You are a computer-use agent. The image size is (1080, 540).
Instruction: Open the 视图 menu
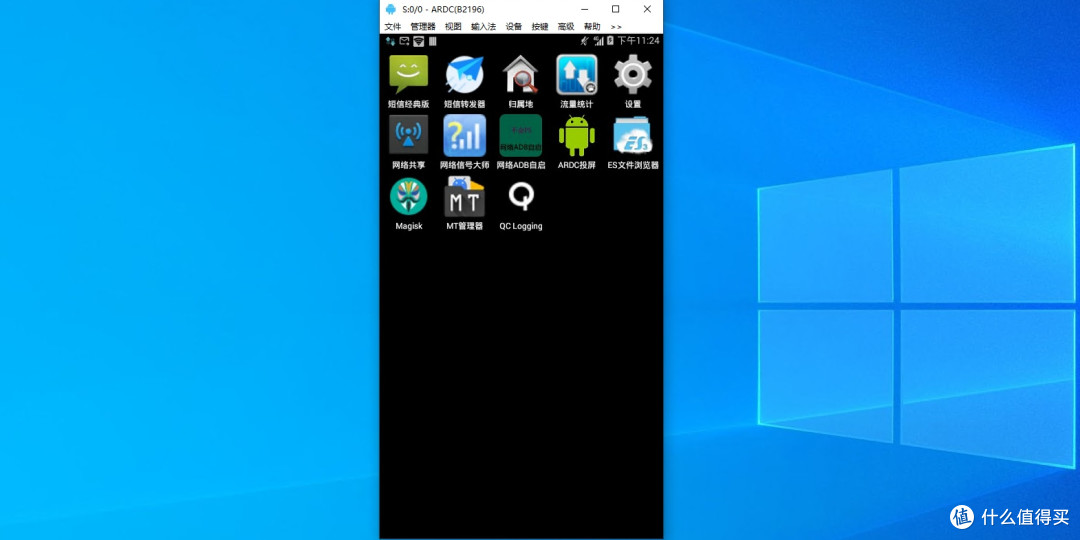453,26
